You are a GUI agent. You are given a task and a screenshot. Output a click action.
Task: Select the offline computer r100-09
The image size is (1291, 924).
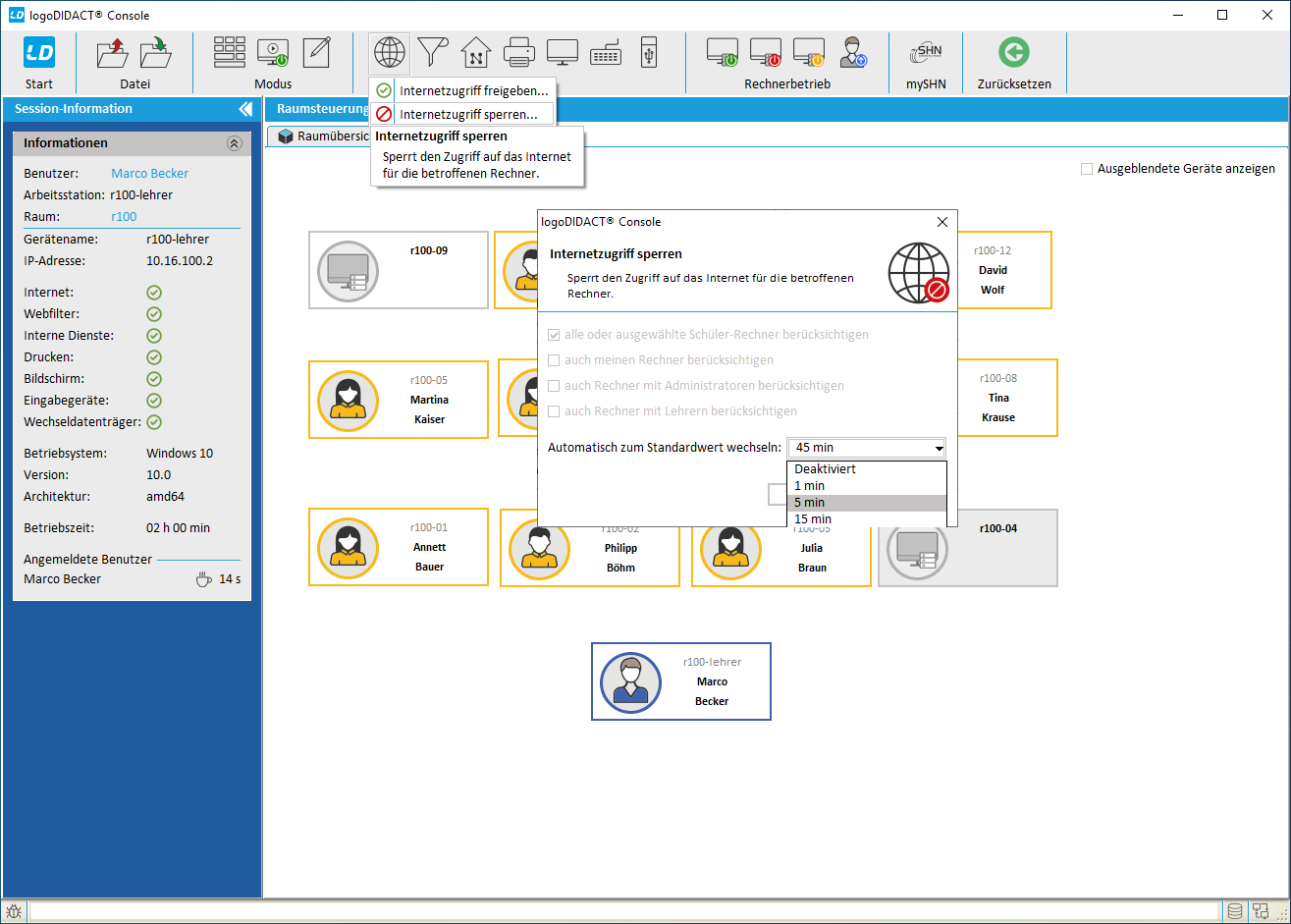click(399, 270)
